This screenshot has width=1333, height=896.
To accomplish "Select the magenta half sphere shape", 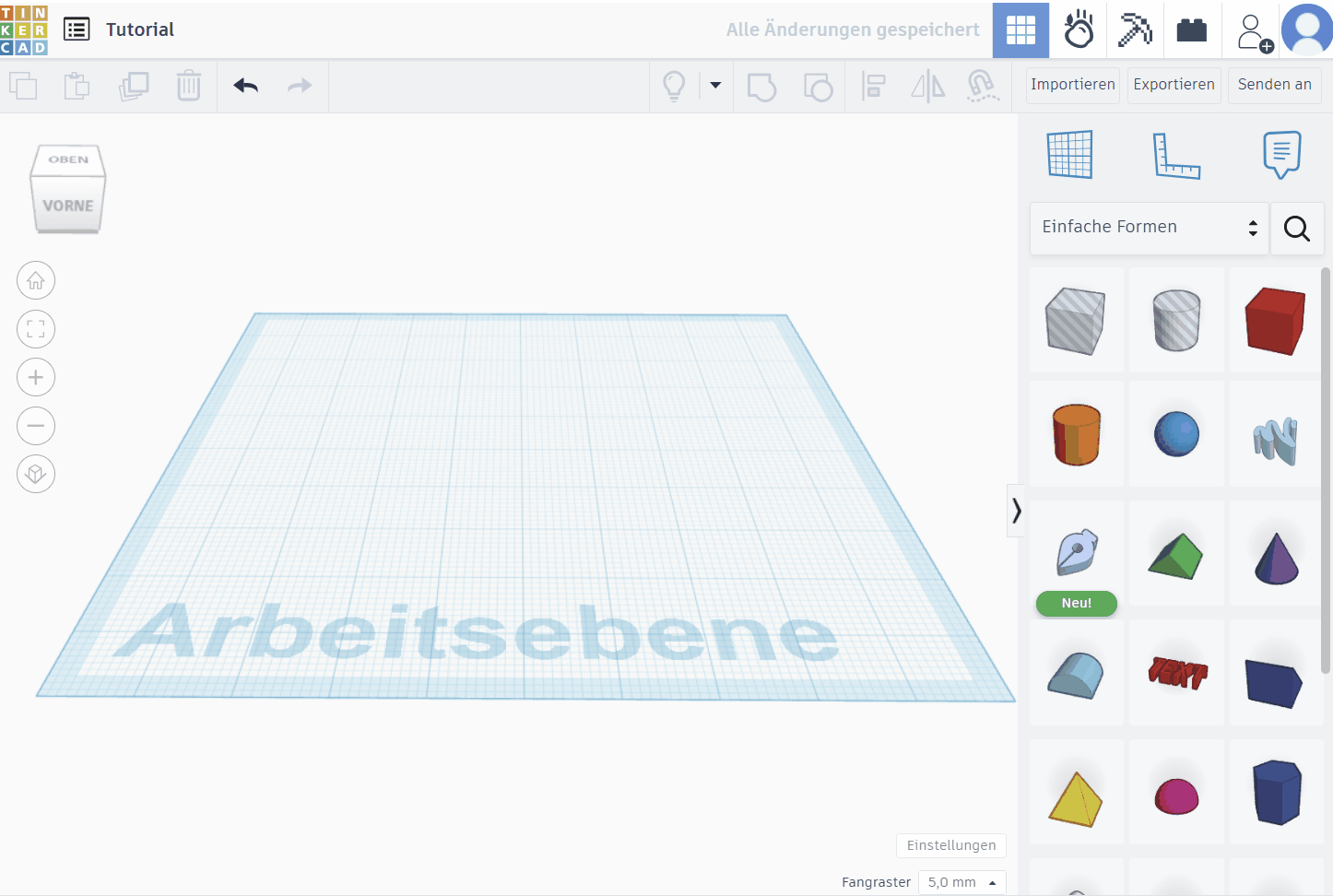I will coord(1176,796).
